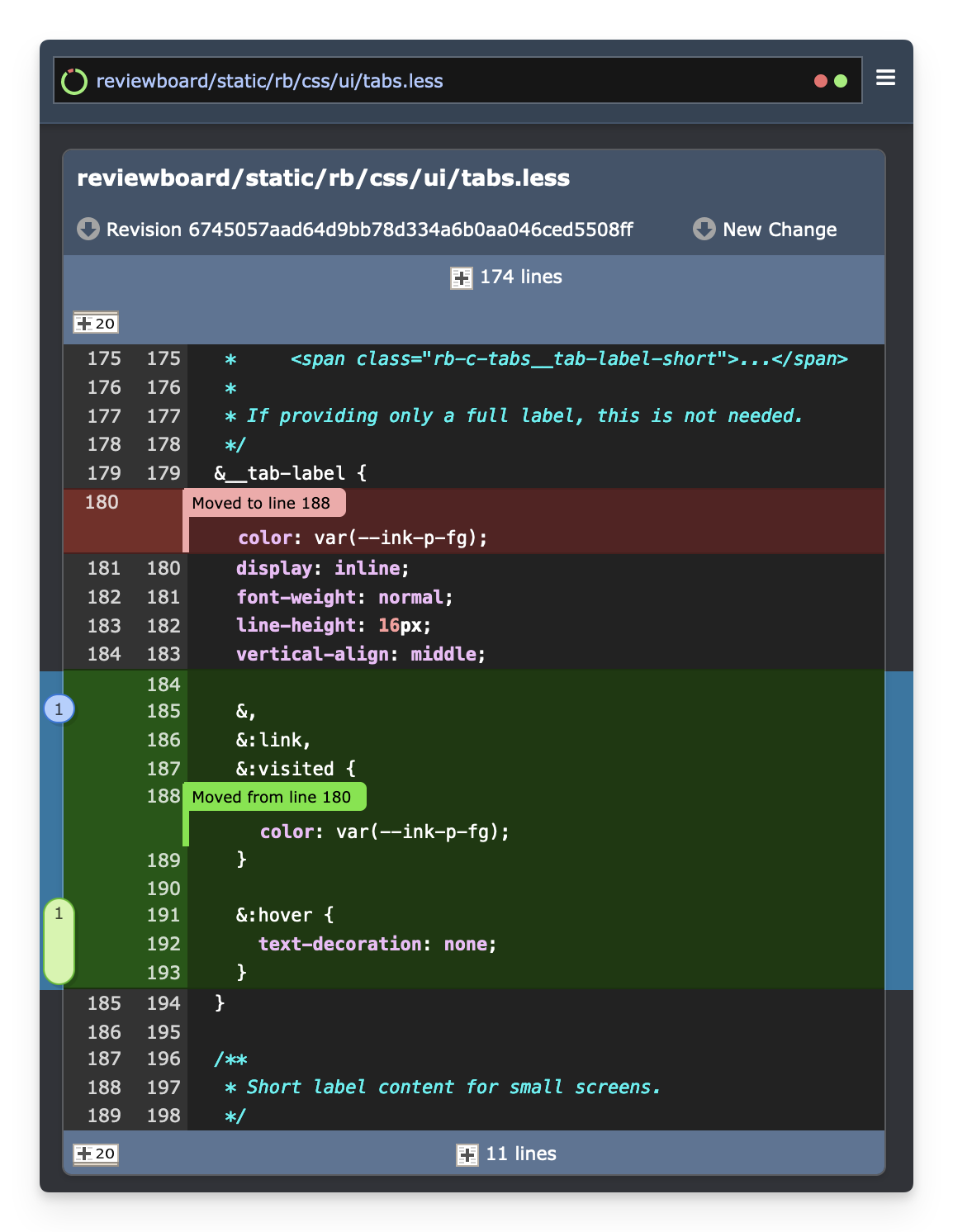953x1232 pixels.
Task: Click the New Change label
Action: tap(780, 230)
